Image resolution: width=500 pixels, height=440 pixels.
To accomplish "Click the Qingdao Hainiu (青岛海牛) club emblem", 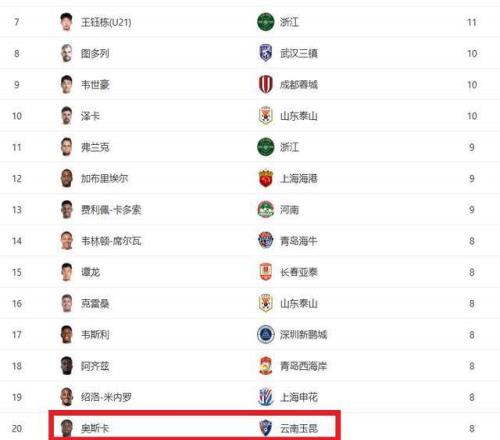I will [266, 240].
